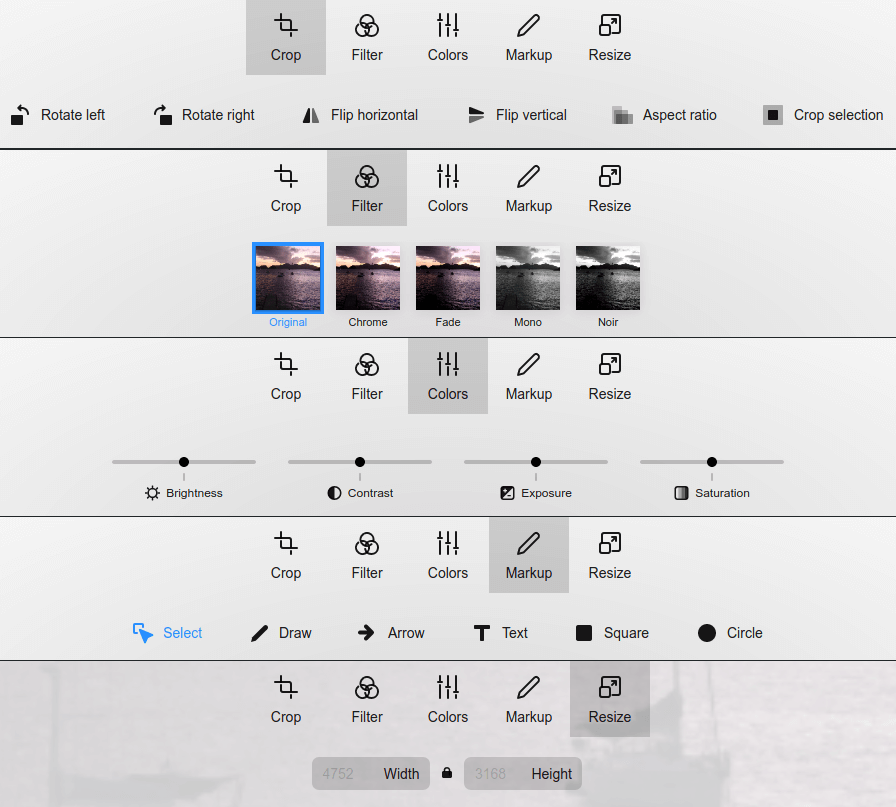This screenshot has width=896, height=807.
Task: Toggle the lock between Width and Height
Action: [x=447, y=773]
